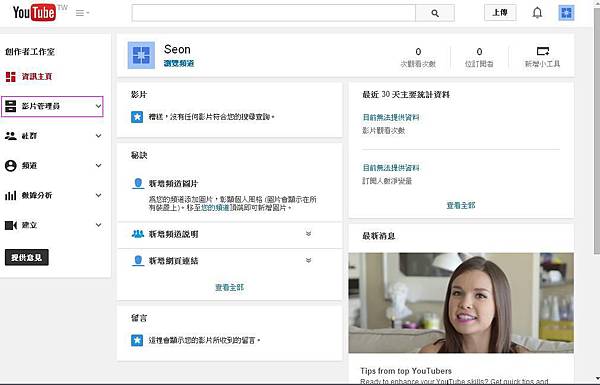600x385 pixels.
Task: Click the icon beside 新增網頁連結
Action: pyautogui.click(x=138, y=261)
